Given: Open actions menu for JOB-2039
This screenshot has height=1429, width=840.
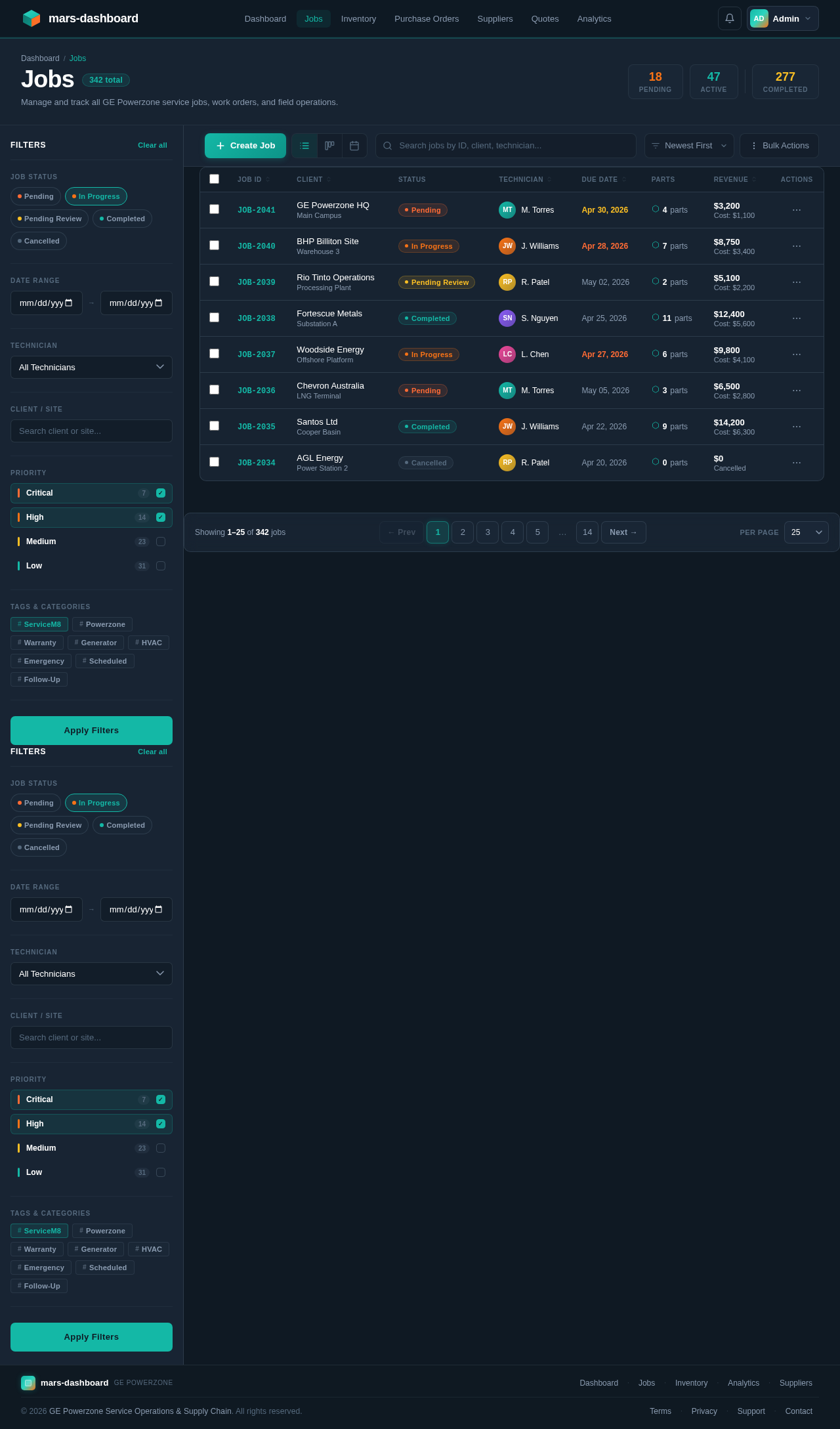Looking at the screenshot, I should (797, 282).
